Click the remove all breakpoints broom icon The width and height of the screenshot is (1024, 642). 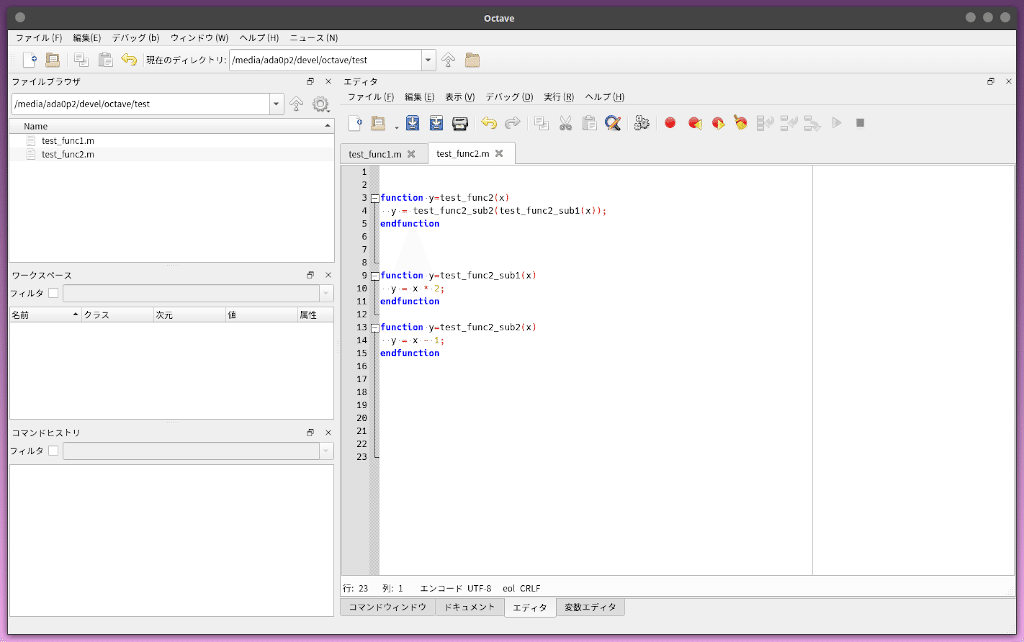pos(740,123)
